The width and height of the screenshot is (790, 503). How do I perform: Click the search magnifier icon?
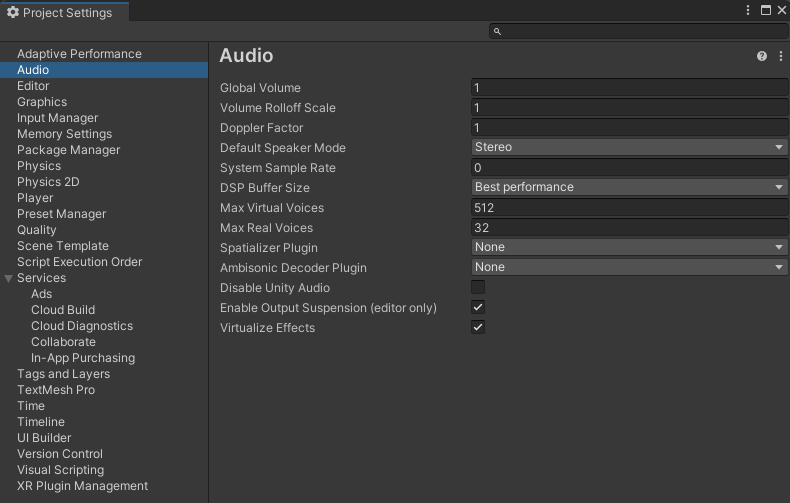tap(497, 31)
